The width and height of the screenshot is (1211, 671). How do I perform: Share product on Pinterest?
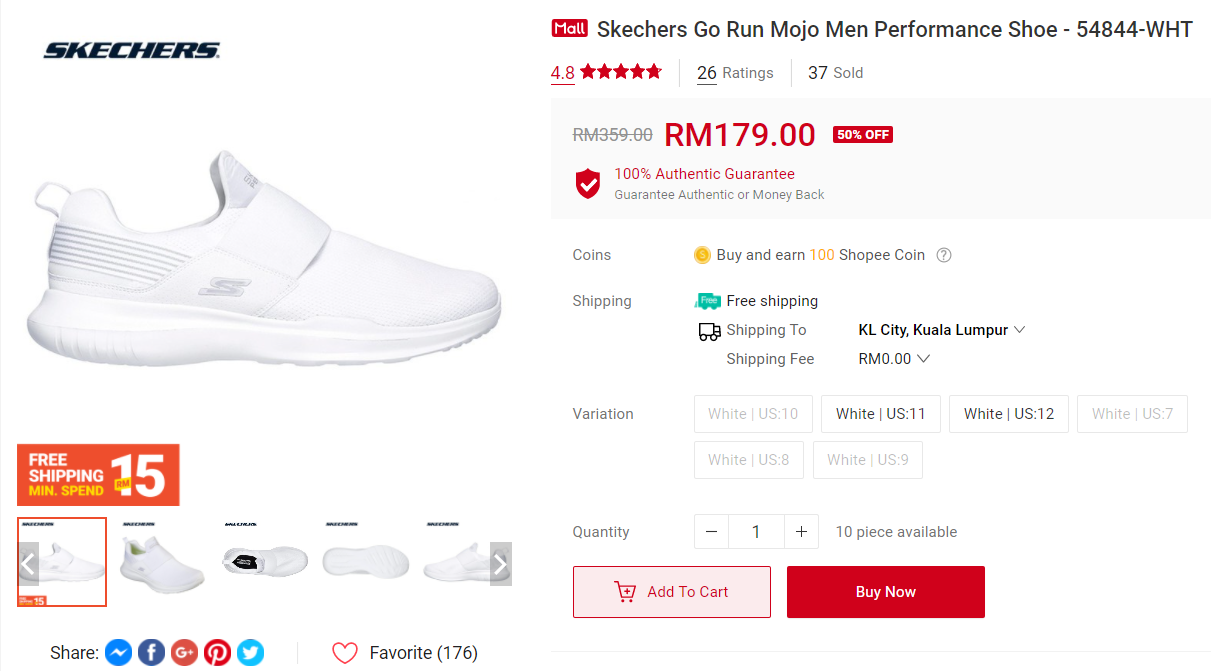[217, 653]
